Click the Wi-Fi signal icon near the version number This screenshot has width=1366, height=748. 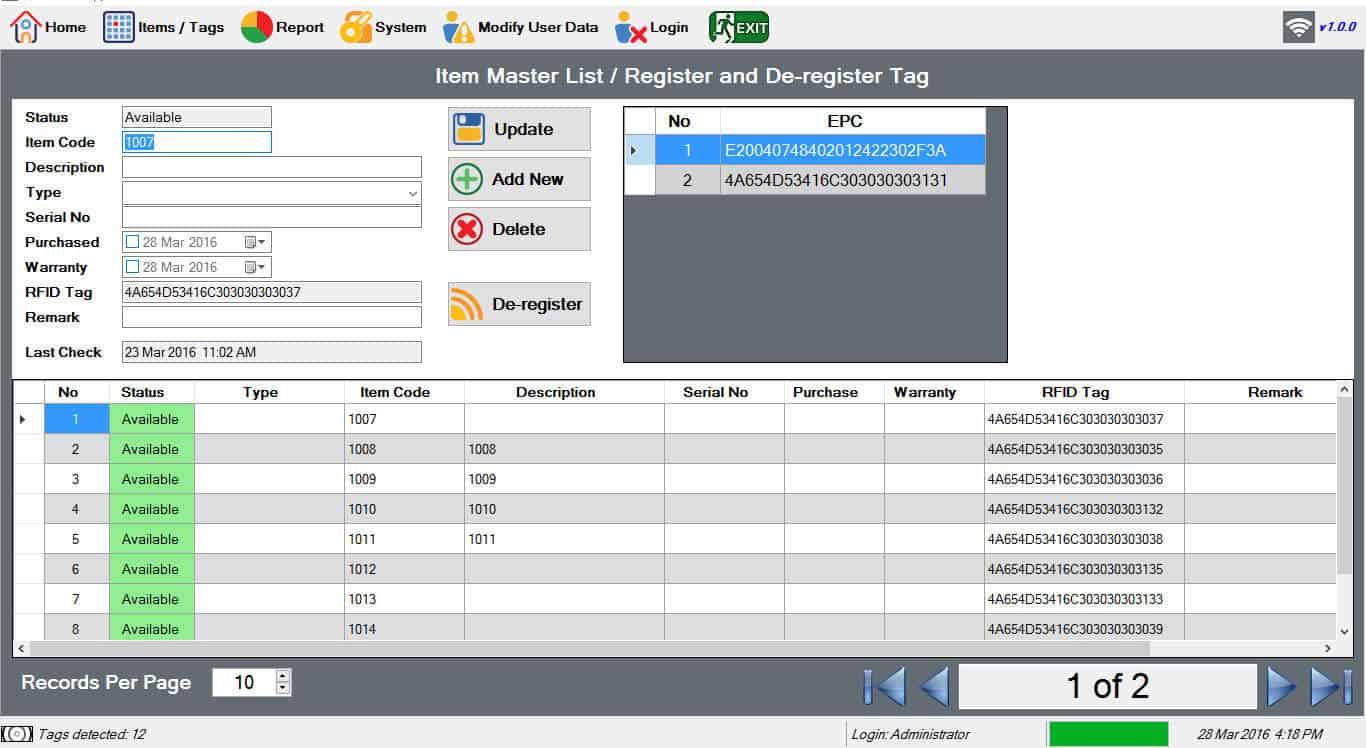(x=1298, y=27)
